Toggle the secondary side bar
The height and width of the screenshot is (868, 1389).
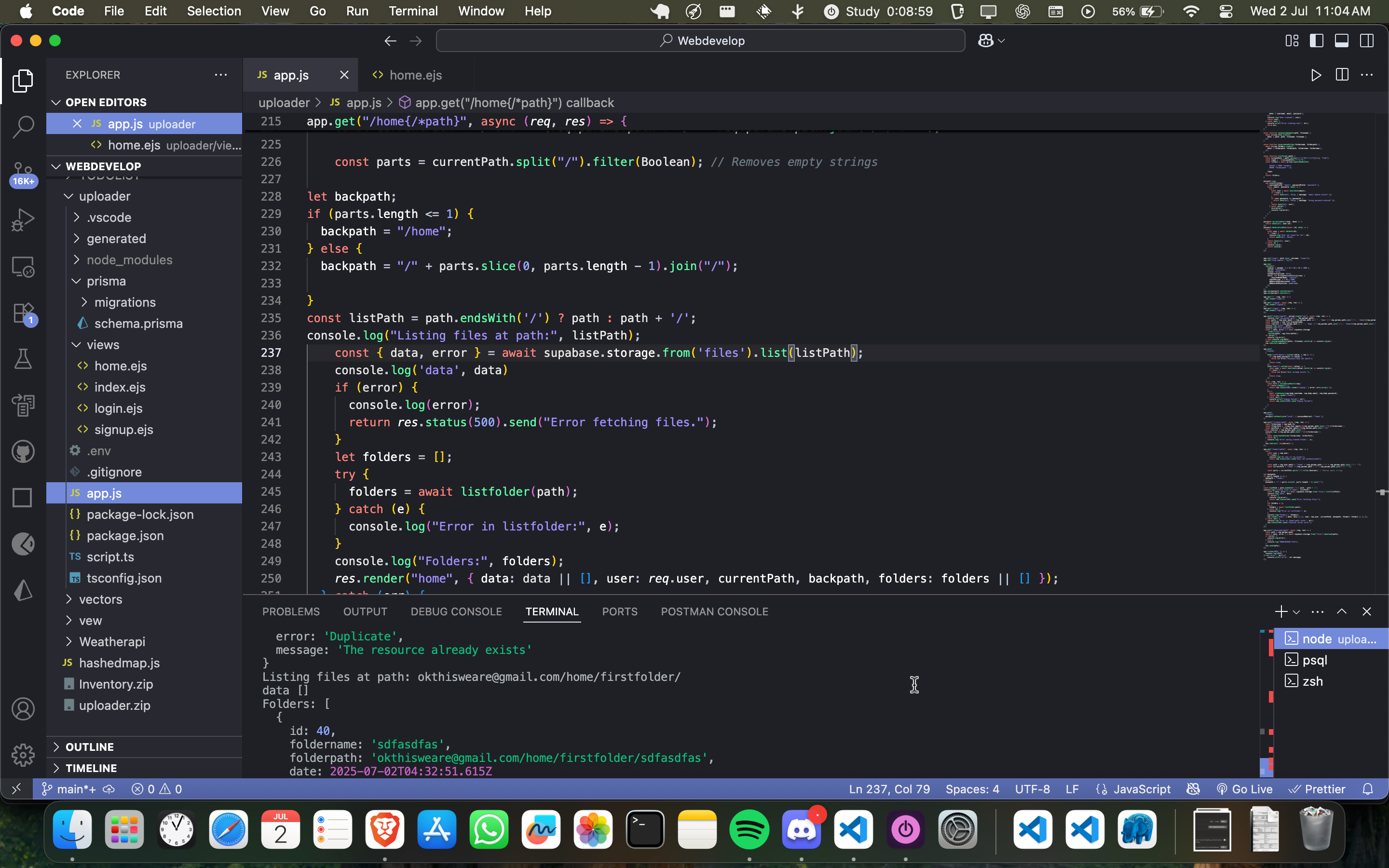[1367, 41]
